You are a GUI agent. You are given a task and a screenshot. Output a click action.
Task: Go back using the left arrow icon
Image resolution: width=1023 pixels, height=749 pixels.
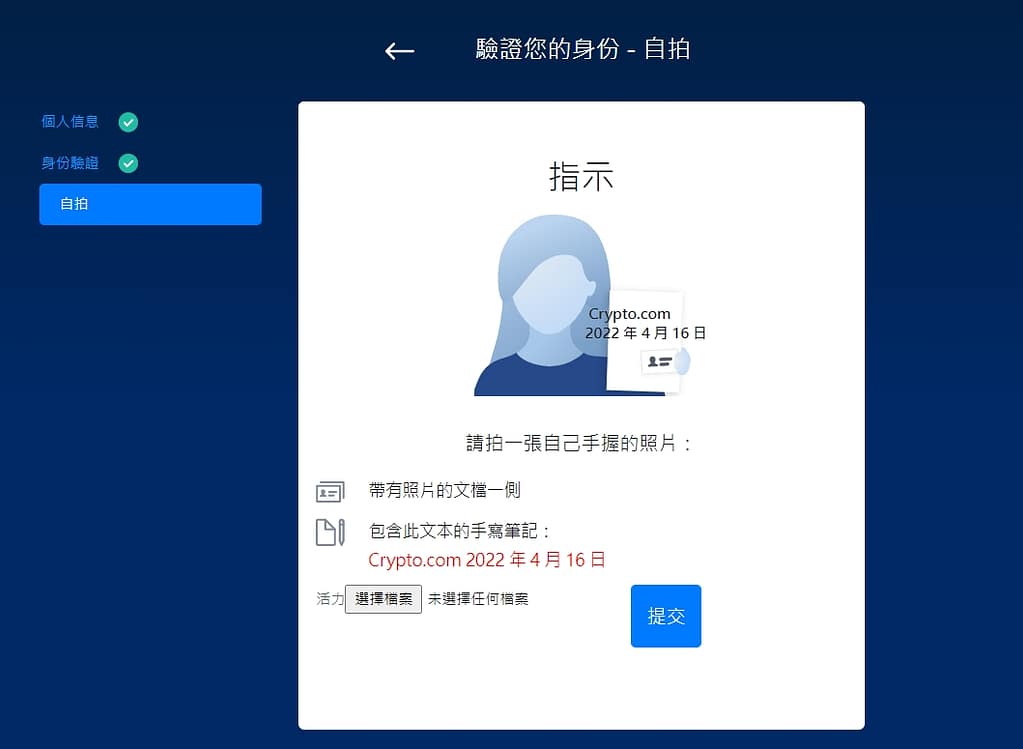[x=399, y=51]
